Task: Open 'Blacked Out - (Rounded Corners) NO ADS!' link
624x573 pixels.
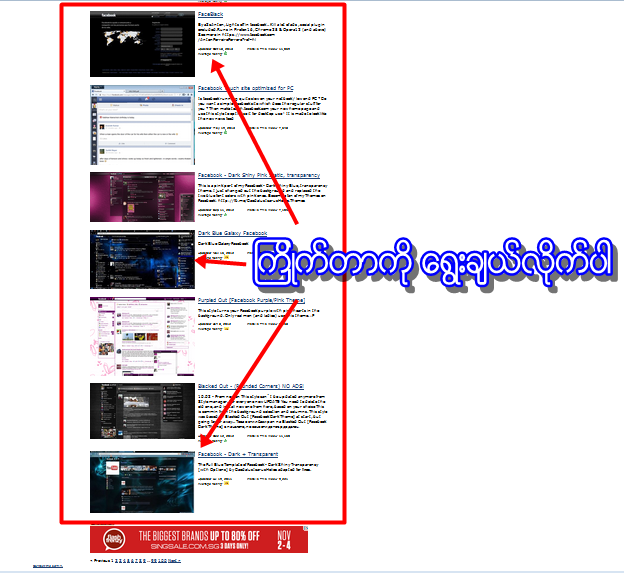Action: click(251, 386)
